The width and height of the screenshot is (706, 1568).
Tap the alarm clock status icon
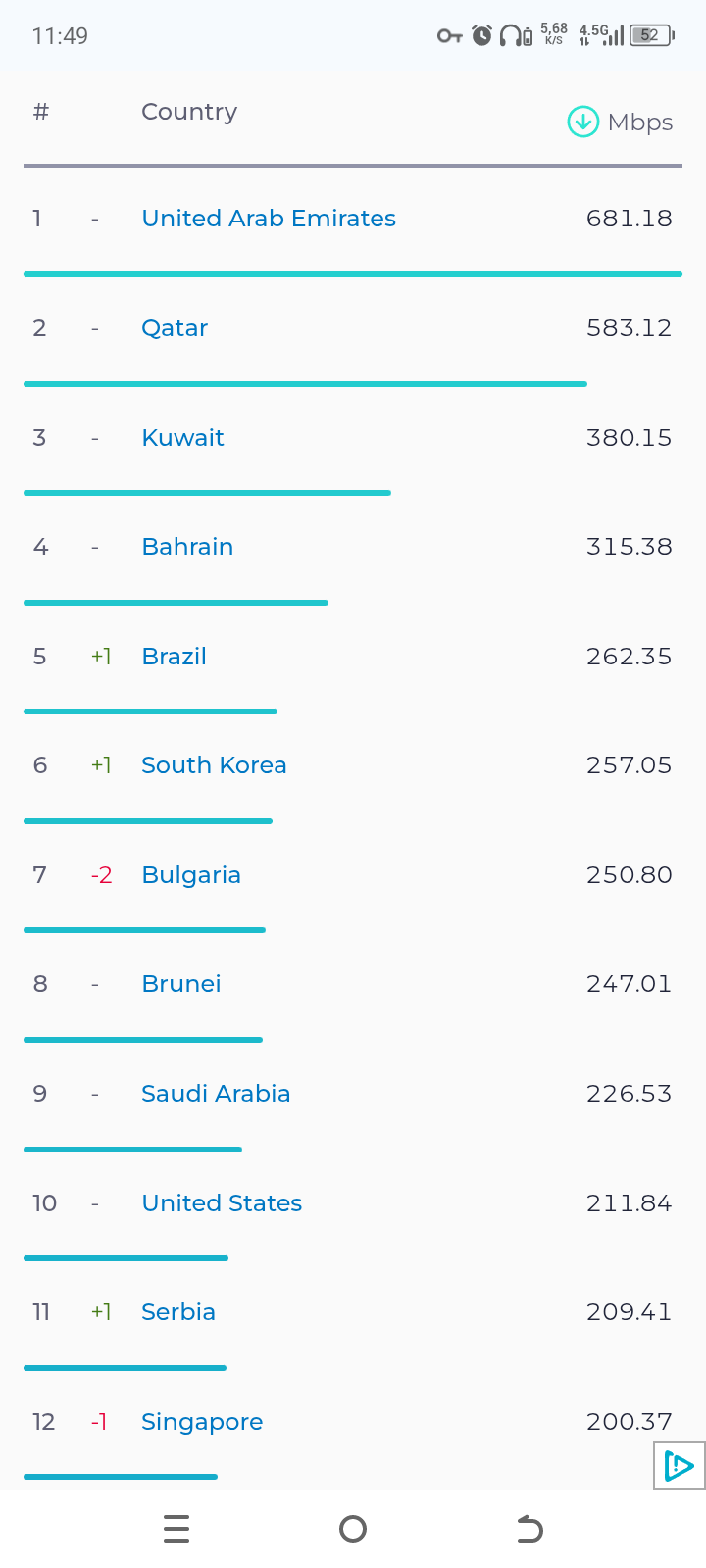(481, 36)
